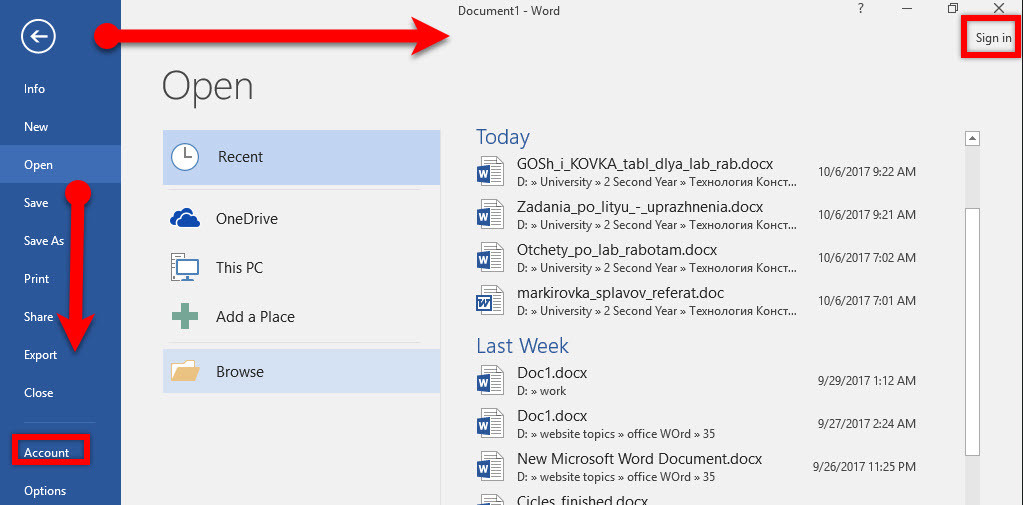Click the Browse button label
The width and height of the screenshot is (1023, 505).
(240, 372)
